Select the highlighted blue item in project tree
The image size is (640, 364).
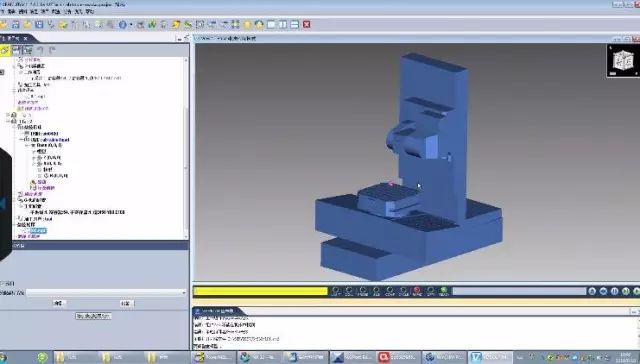(x=38, y=231)
